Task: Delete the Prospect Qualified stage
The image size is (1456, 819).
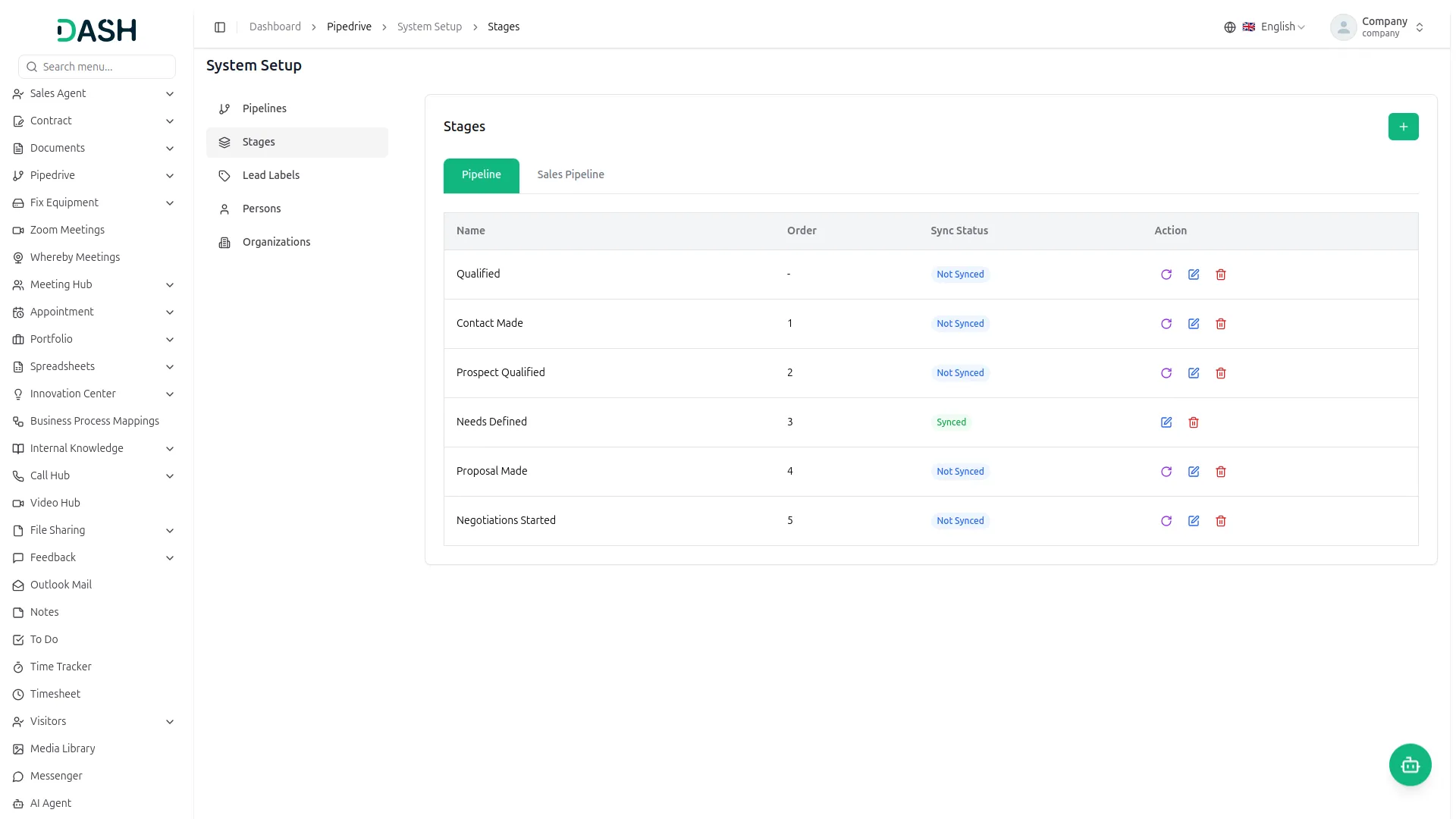Action: coord(1221,373)
